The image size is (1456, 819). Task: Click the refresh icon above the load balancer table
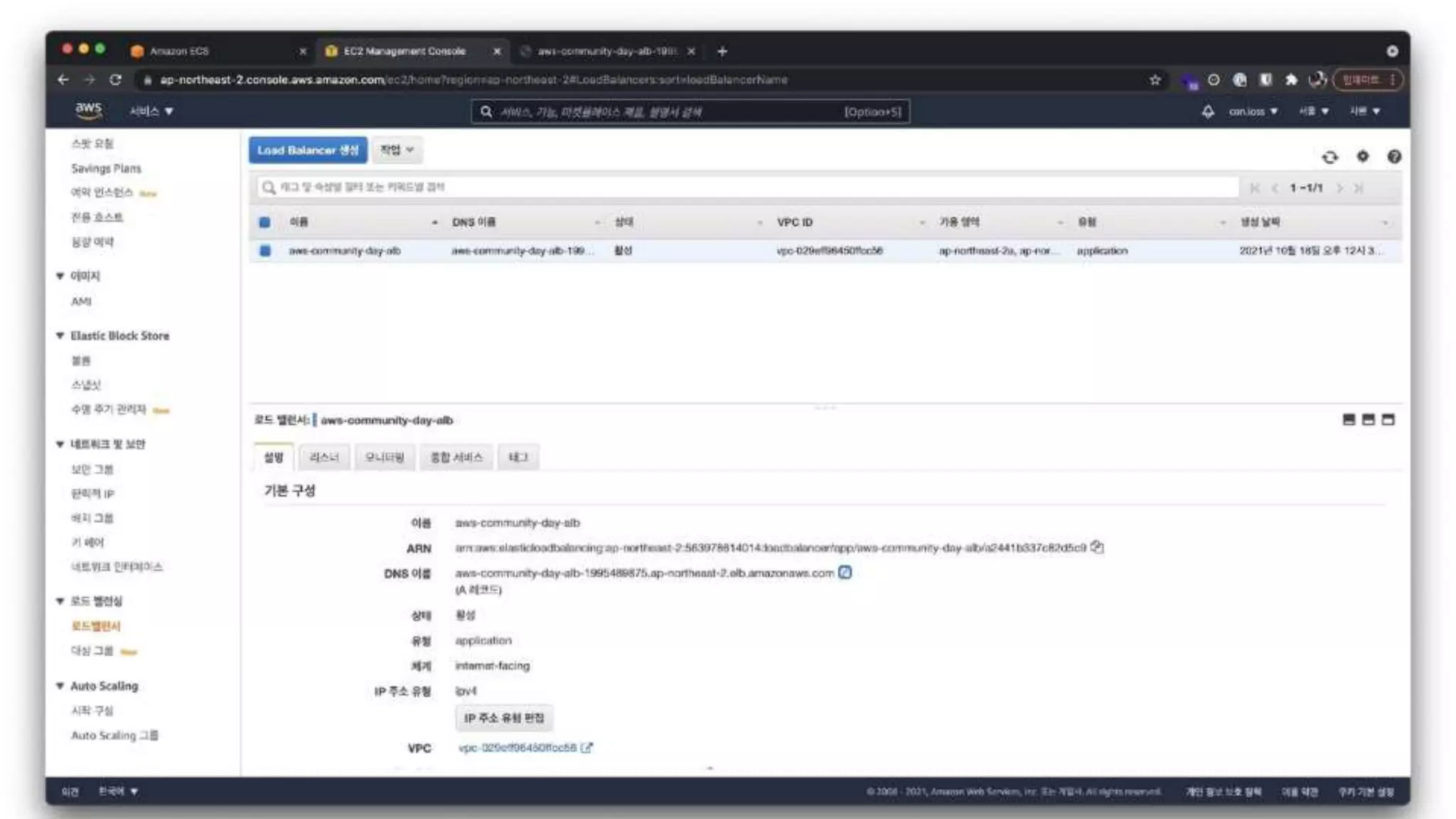click(x=1329, y=157)
